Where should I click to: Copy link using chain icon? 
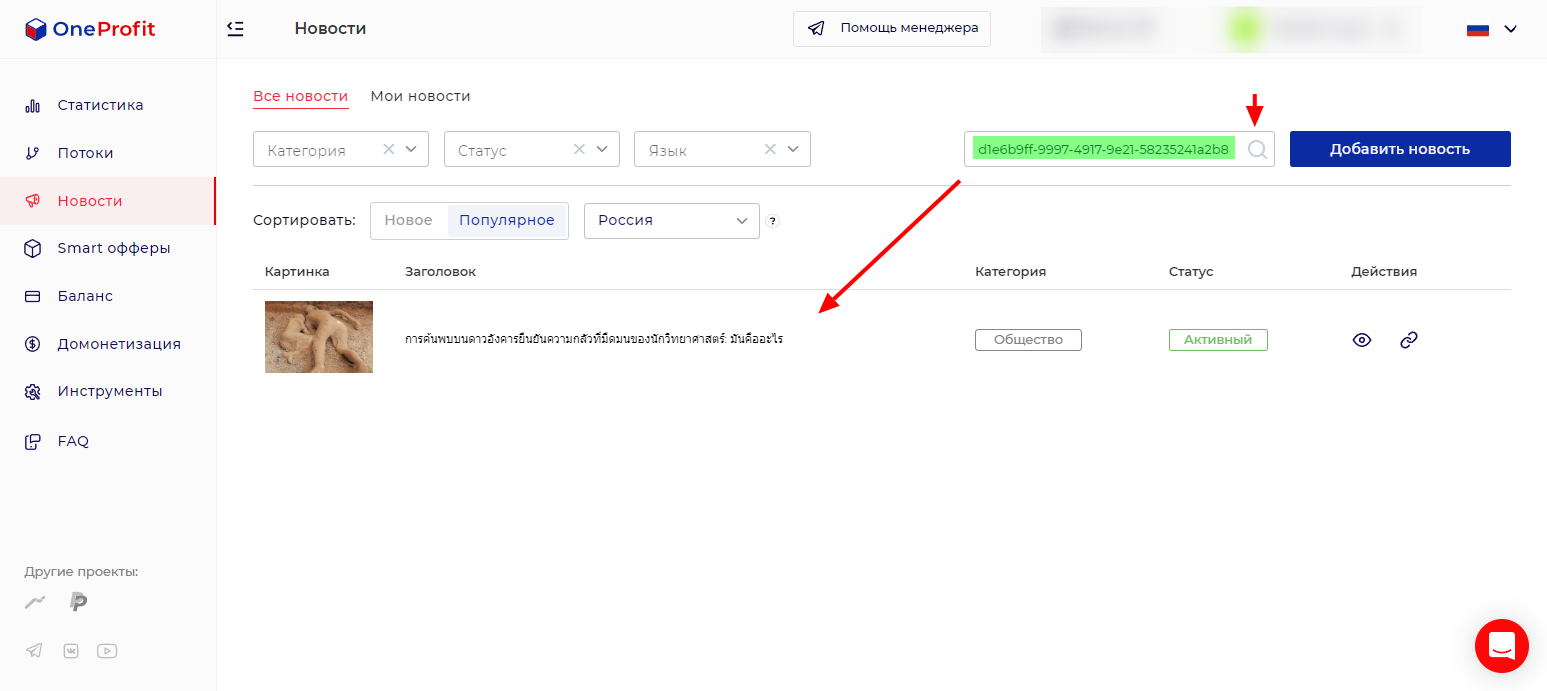tap(1408, 340)
